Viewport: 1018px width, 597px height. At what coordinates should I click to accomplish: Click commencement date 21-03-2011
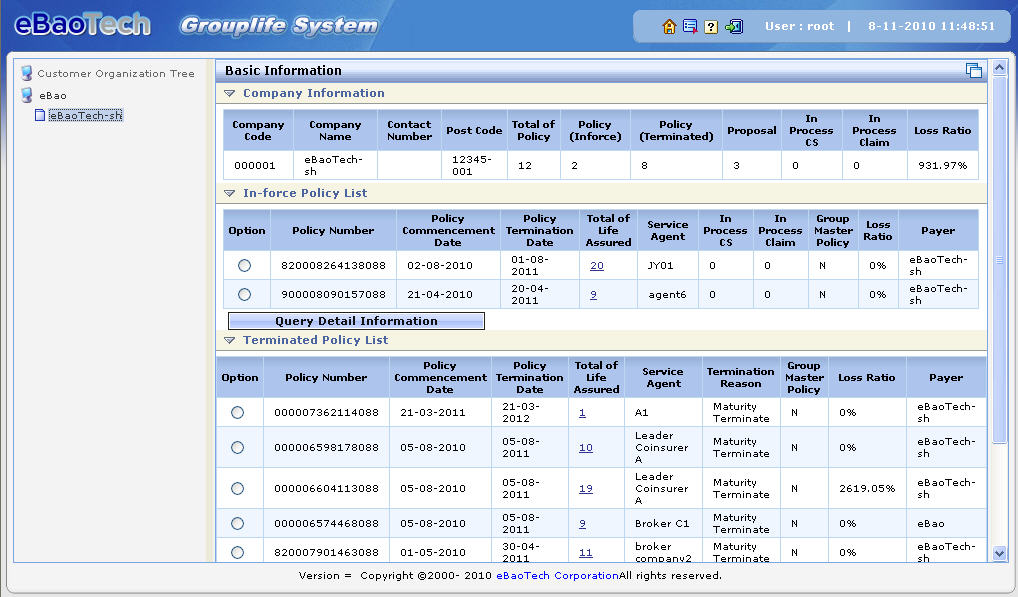click(x=432, y=413)
